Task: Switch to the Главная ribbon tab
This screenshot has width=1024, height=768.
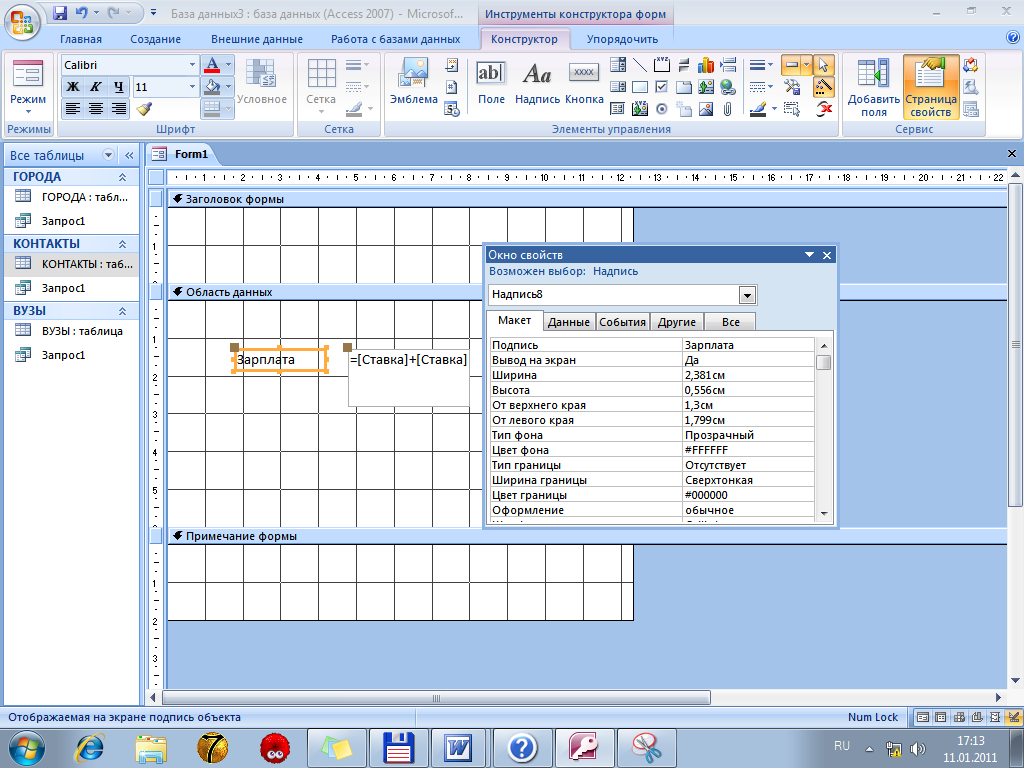Action: tap(81, 39)
